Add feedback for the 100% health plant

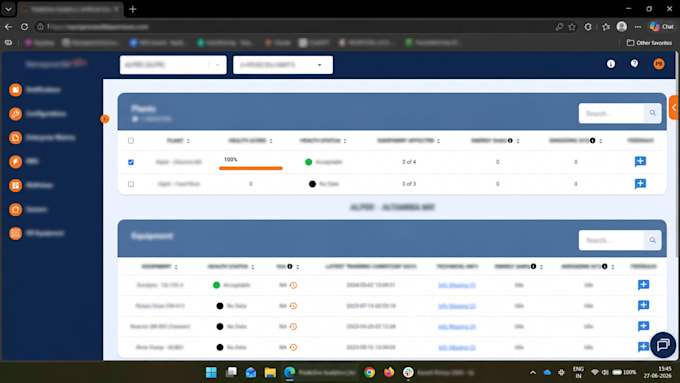coord(640,161)
